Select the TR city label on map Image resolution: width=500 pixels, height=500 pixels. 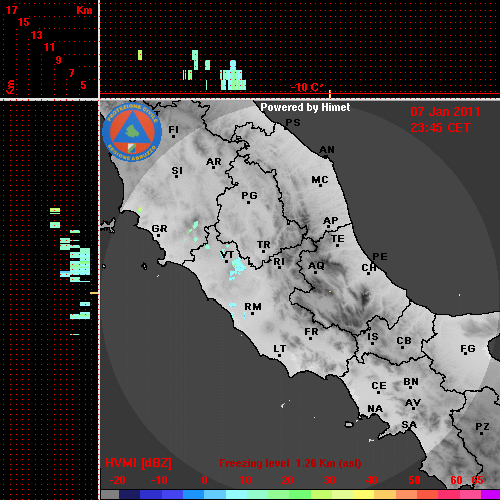coord(264,245)
